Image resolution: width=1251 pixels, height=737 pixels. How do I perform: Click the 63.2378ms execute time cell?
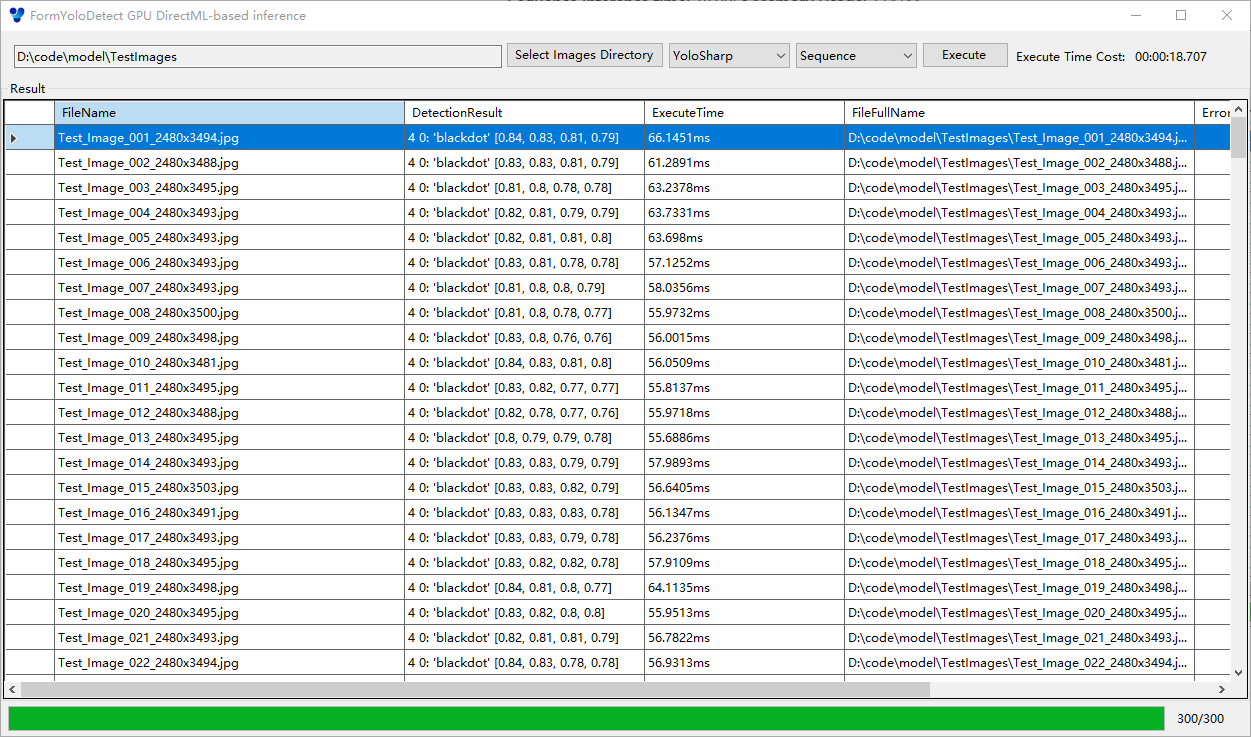pyautogui.click(x=744, y=188)
